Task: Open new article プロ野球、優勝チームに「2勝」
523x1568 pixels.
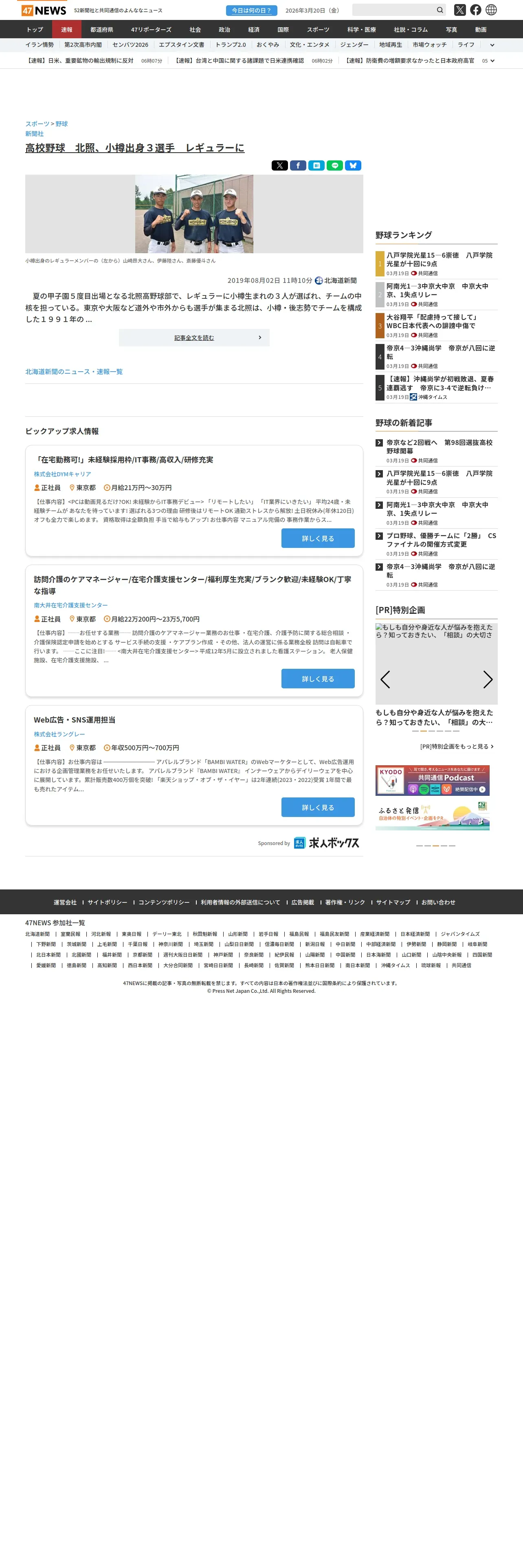Action: pyautogui.click(x=442, y=540)
